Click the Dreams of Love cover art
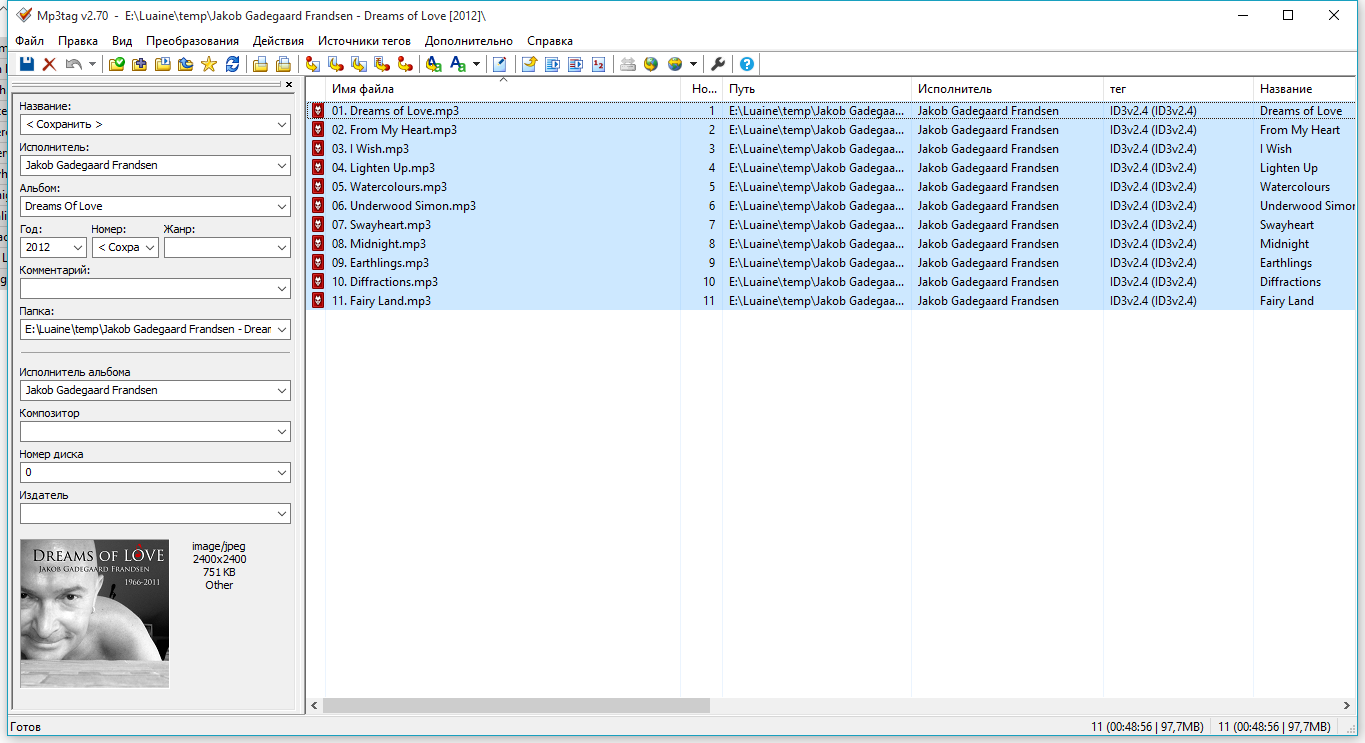The width and height of the screenshot is (1365, 743). point(95,613)
